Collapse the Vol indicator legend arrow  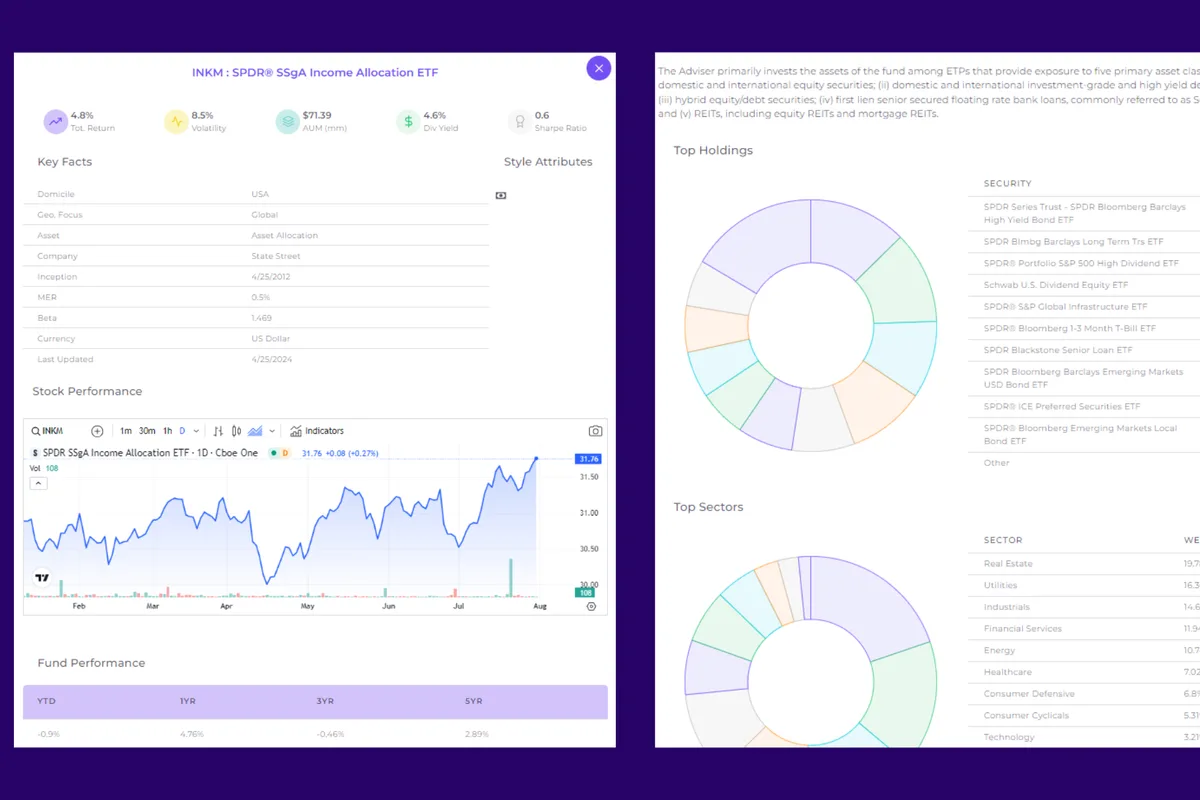[39, 483]
